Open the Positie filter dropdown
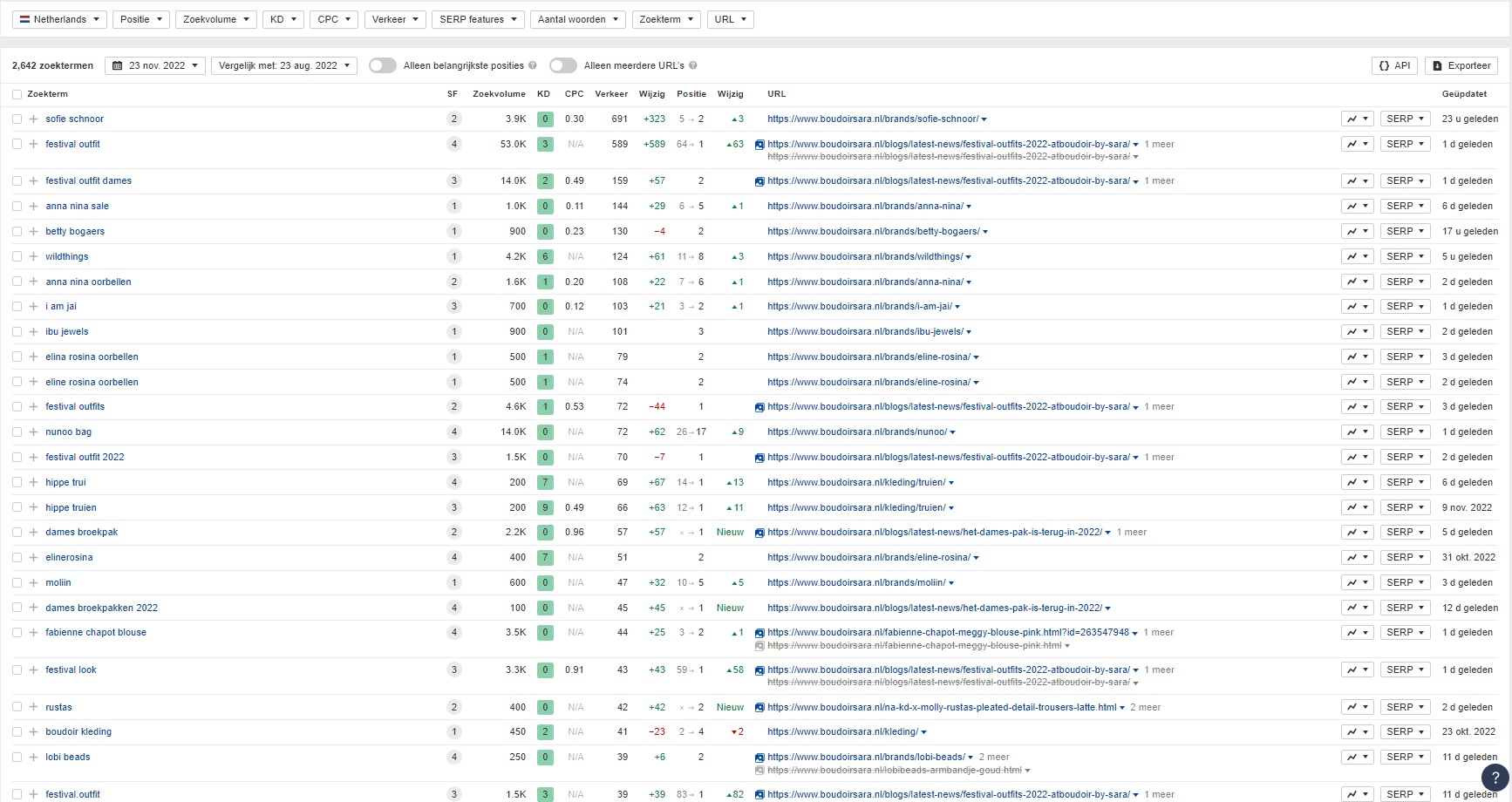The width and height of the screenshot is (1512, 802). pos(140,19)
